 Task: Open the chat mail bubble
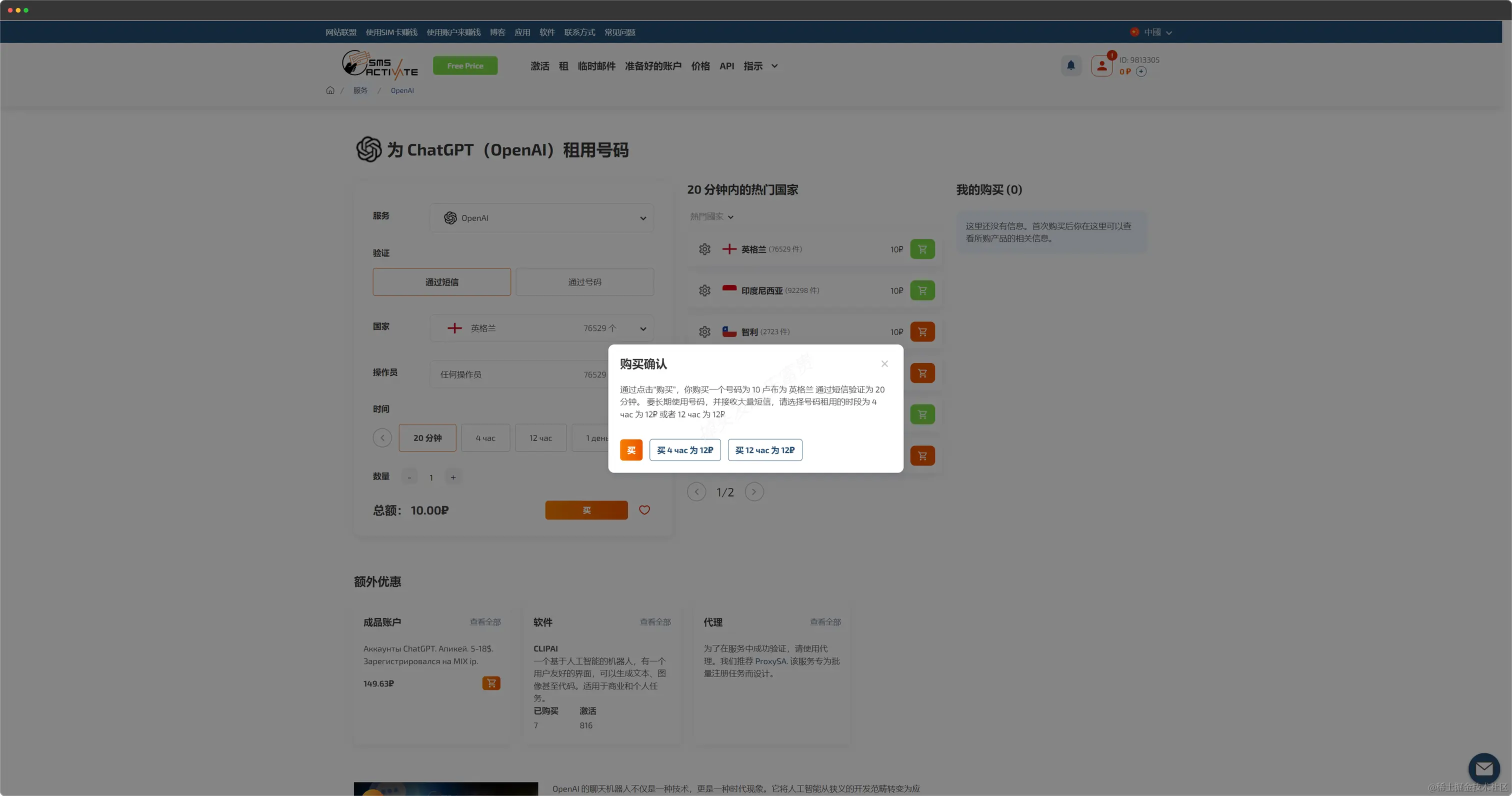1484,768
